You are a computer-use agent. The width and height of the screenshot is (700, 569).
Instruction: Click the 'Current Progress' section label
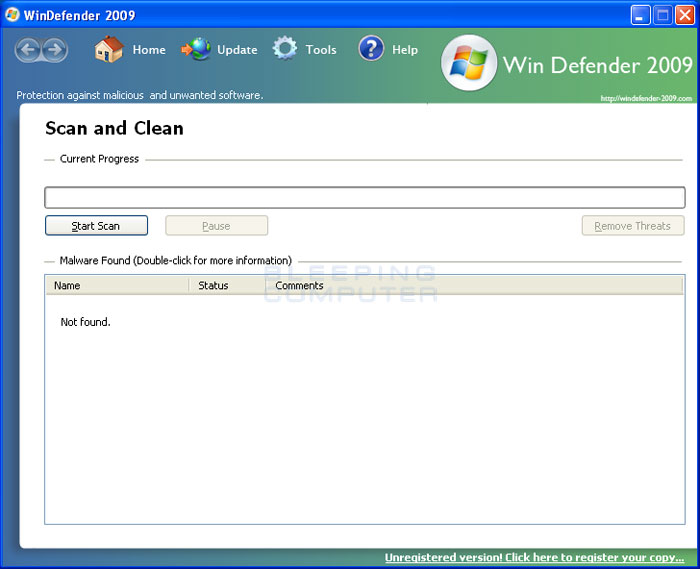99,159
